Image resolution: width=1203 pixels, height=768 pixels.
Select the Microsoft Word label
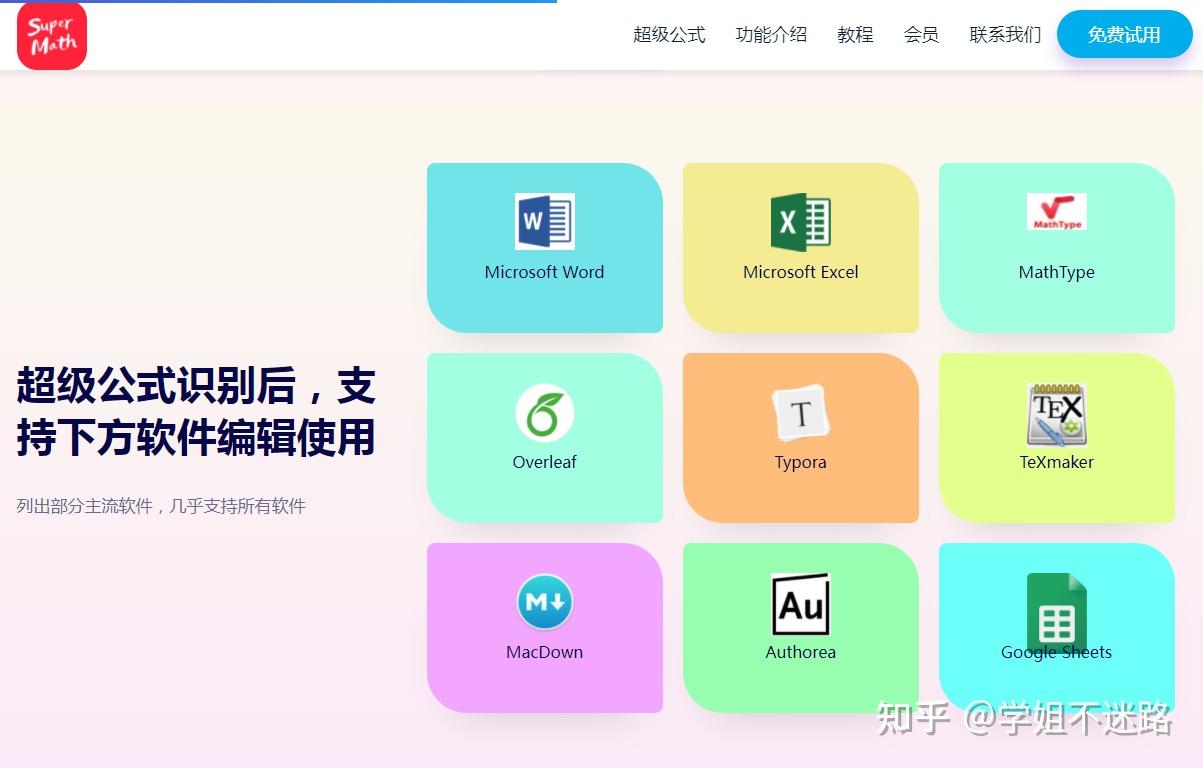pos(544,272)
